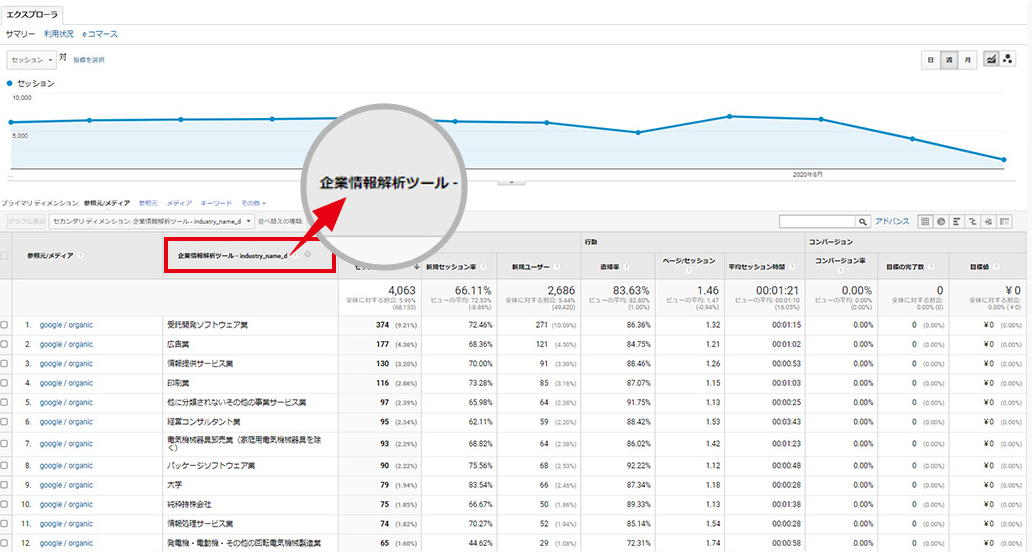Tick the checkbox for row 6 経営コンサルタント業

click(x=5, y=422)
